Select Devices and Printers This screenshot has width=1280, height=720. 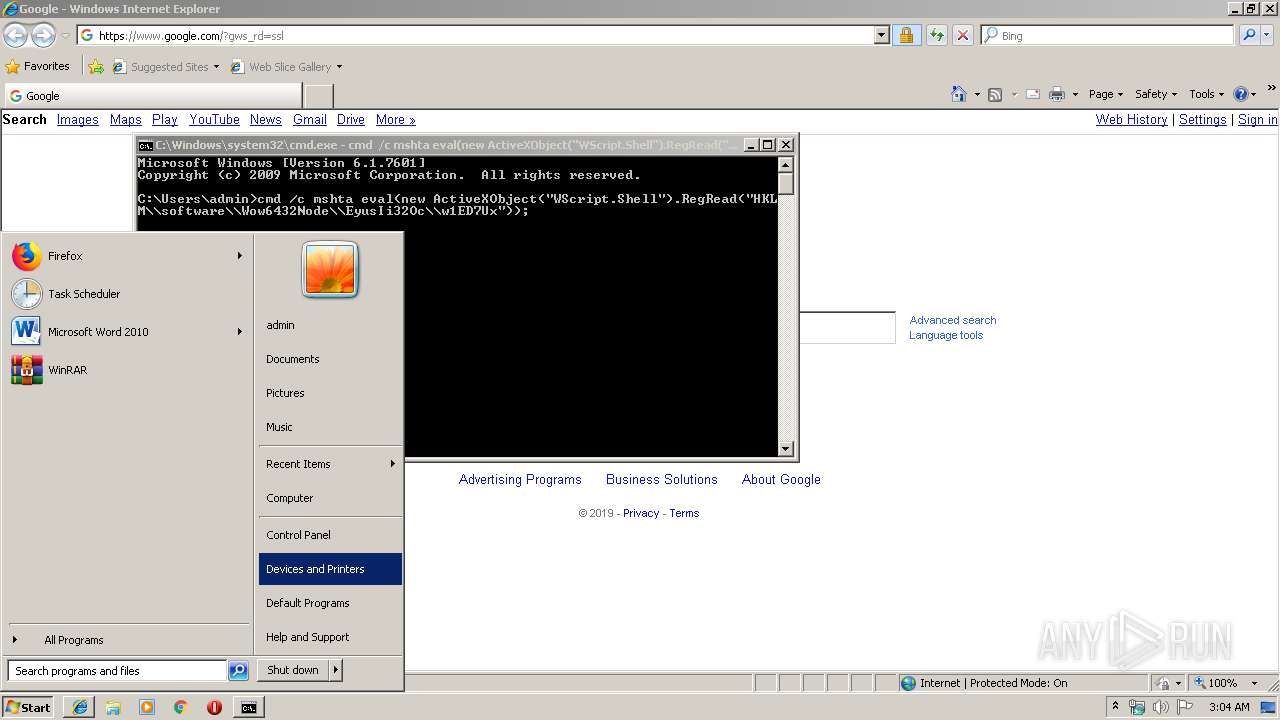[x=330, y=569]
